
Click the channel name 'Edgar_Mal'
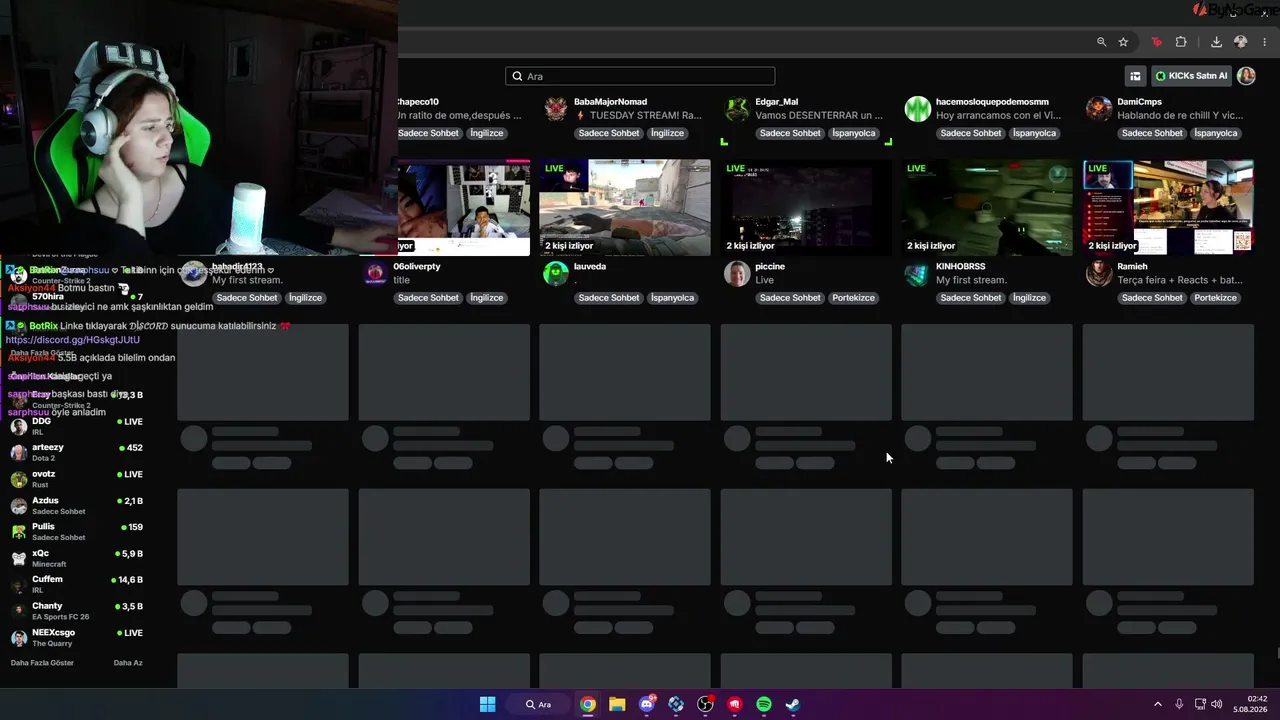pyautogui.click(x=777, y=102)
